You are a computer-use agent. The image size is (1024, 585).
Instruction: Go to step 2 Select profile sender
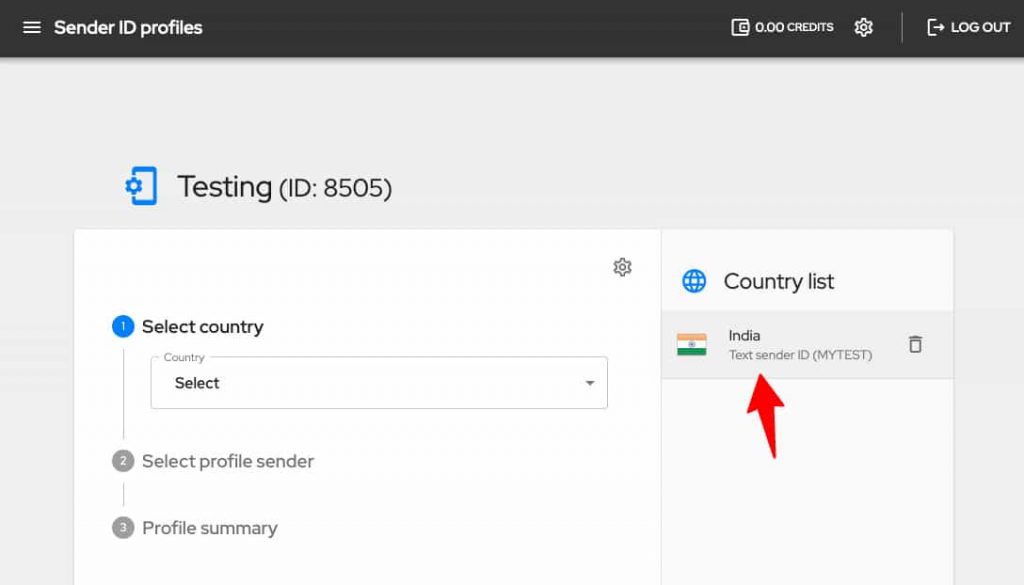click(213, 461)
